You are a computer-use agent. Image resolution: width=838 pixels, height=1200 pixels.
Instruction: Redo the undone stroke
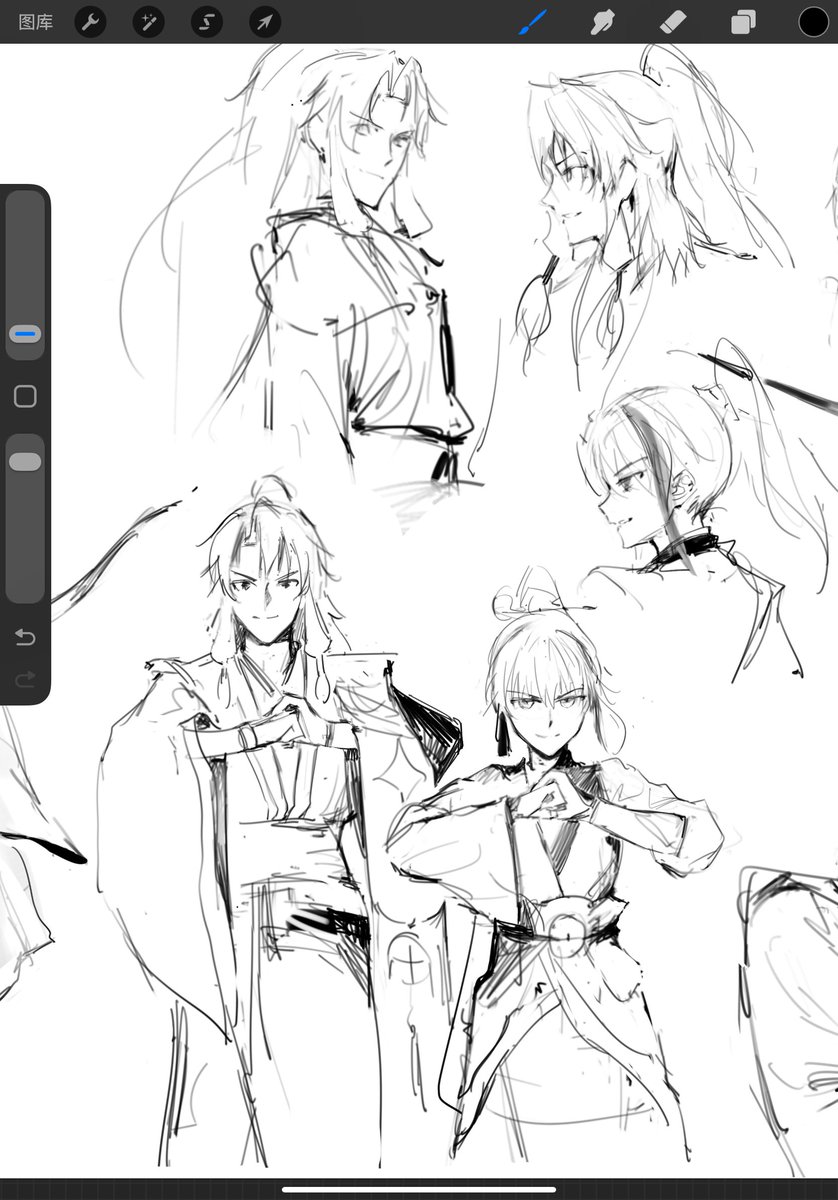25,680
